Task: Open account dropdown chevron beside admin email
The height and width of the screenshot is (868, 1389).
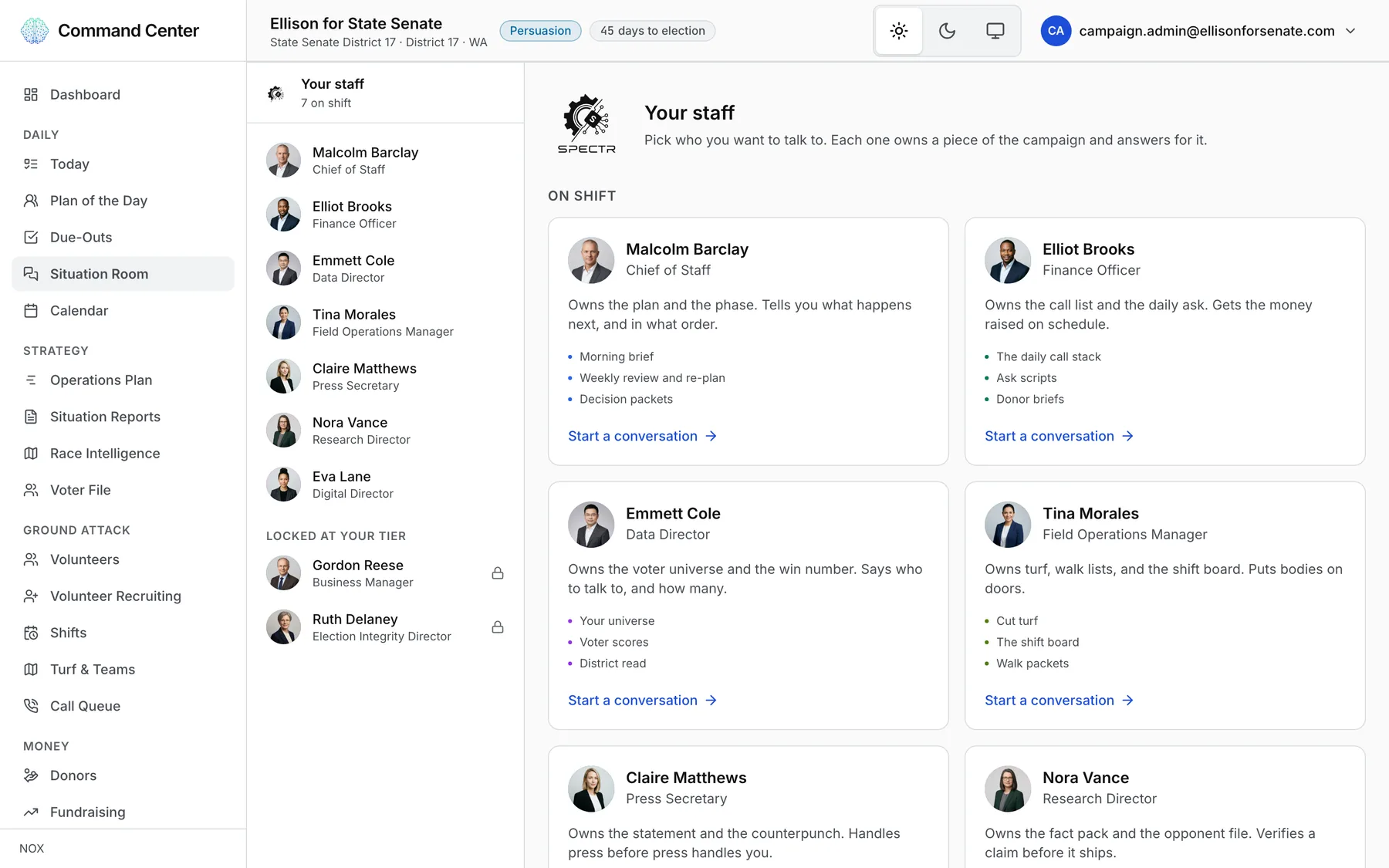Action: pos(1350,31)
